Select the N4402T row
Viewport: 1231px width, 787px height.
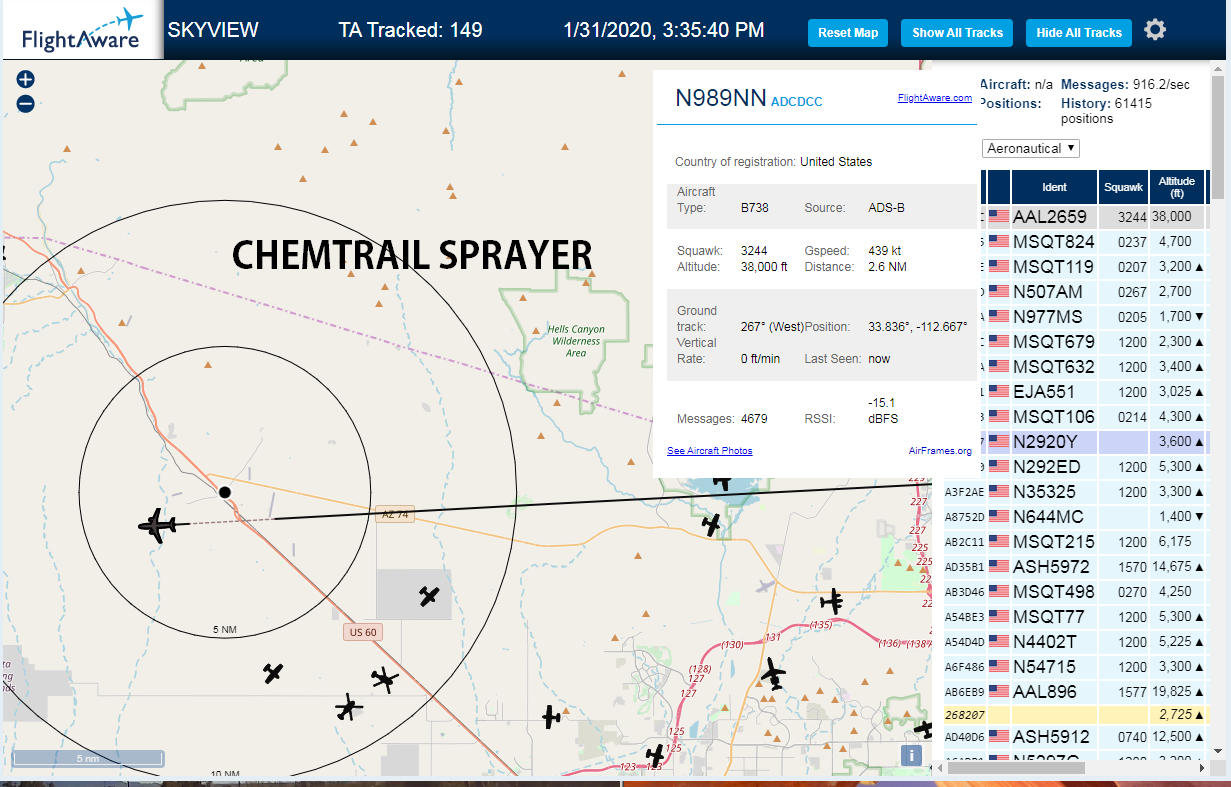(x=1075, y=641)
